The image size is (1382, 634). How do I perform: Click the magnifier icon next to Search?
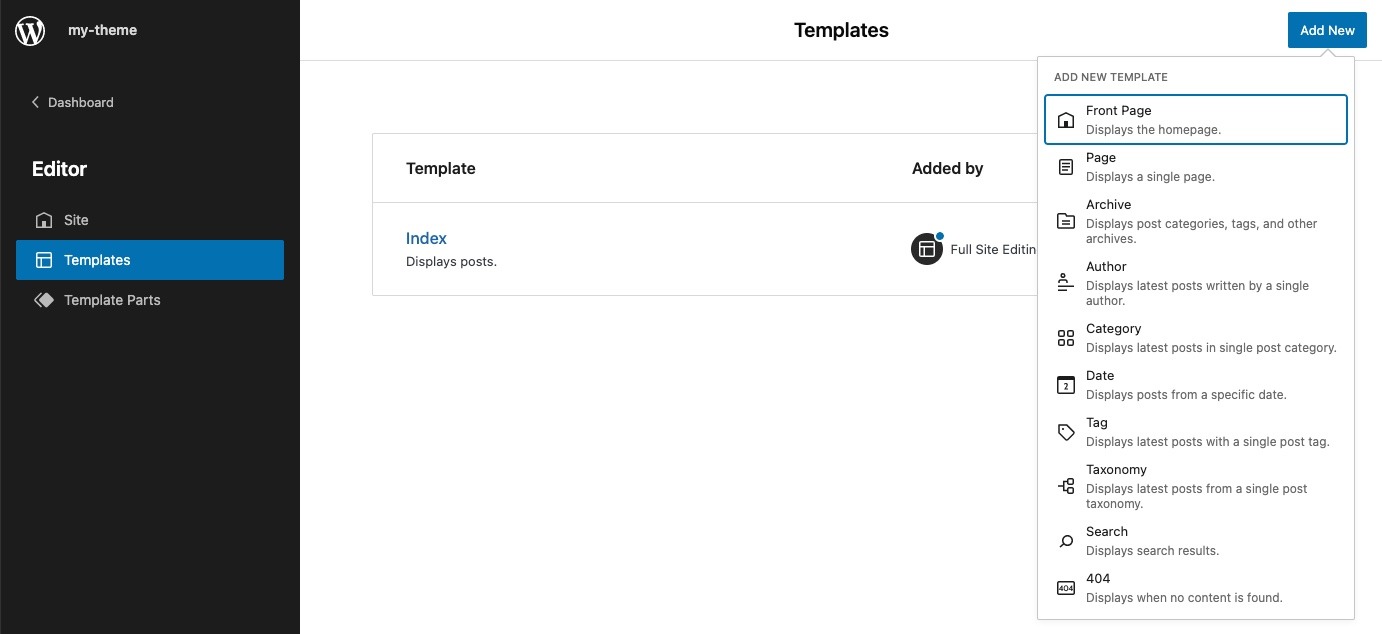(1065, 540)
